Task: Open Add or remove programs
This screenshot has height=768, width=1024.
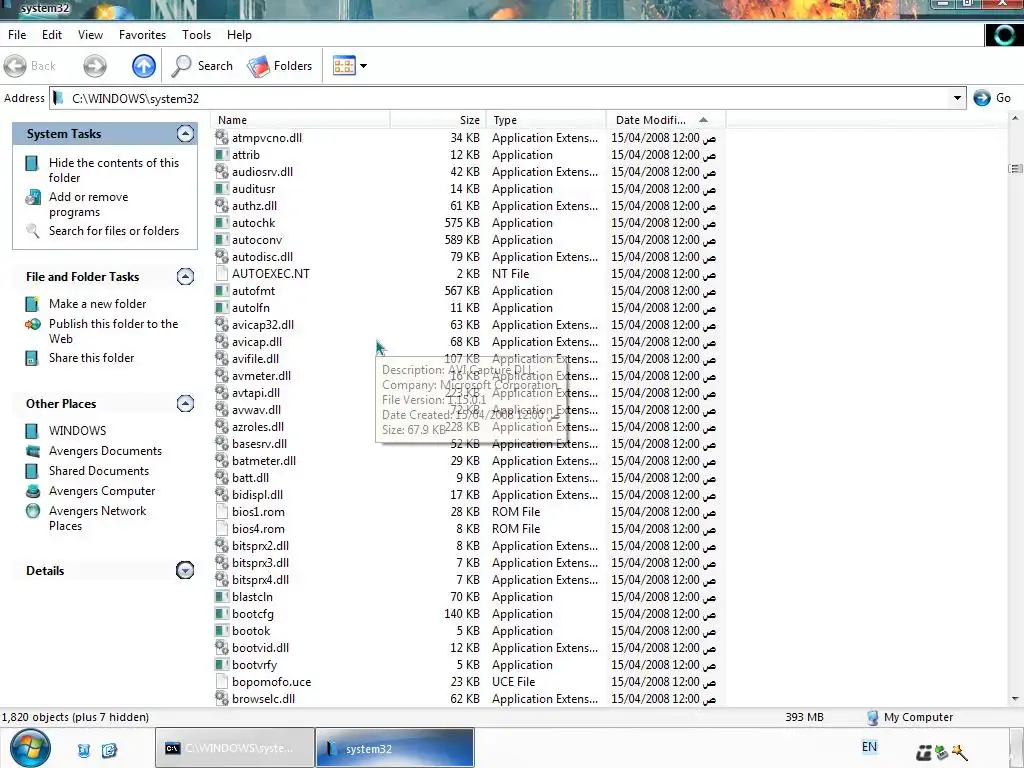Action: pyautogui.click(x=88, y=204)
